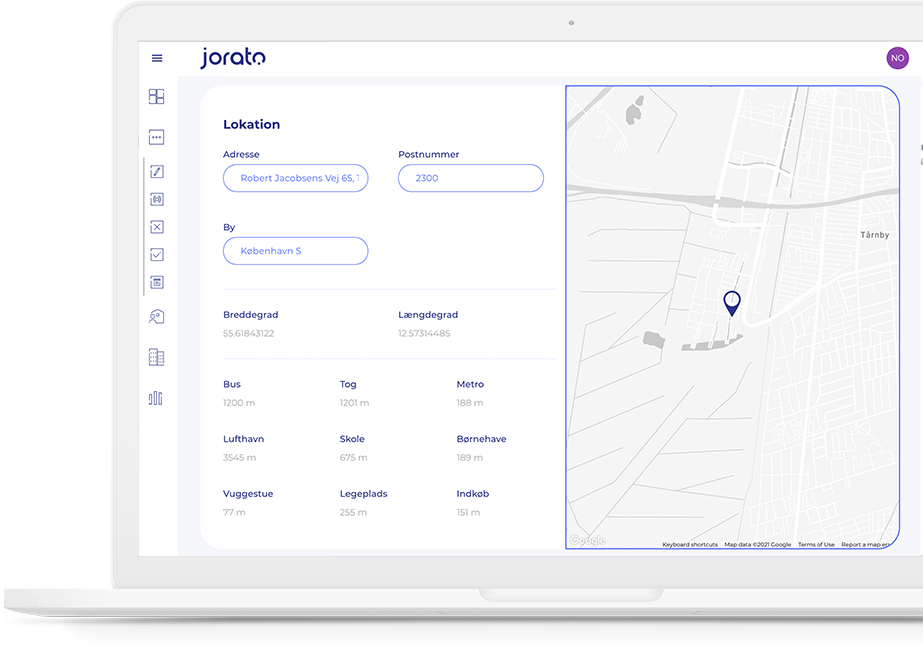Open the calendar icon in the sidebar

pos(156,282)
